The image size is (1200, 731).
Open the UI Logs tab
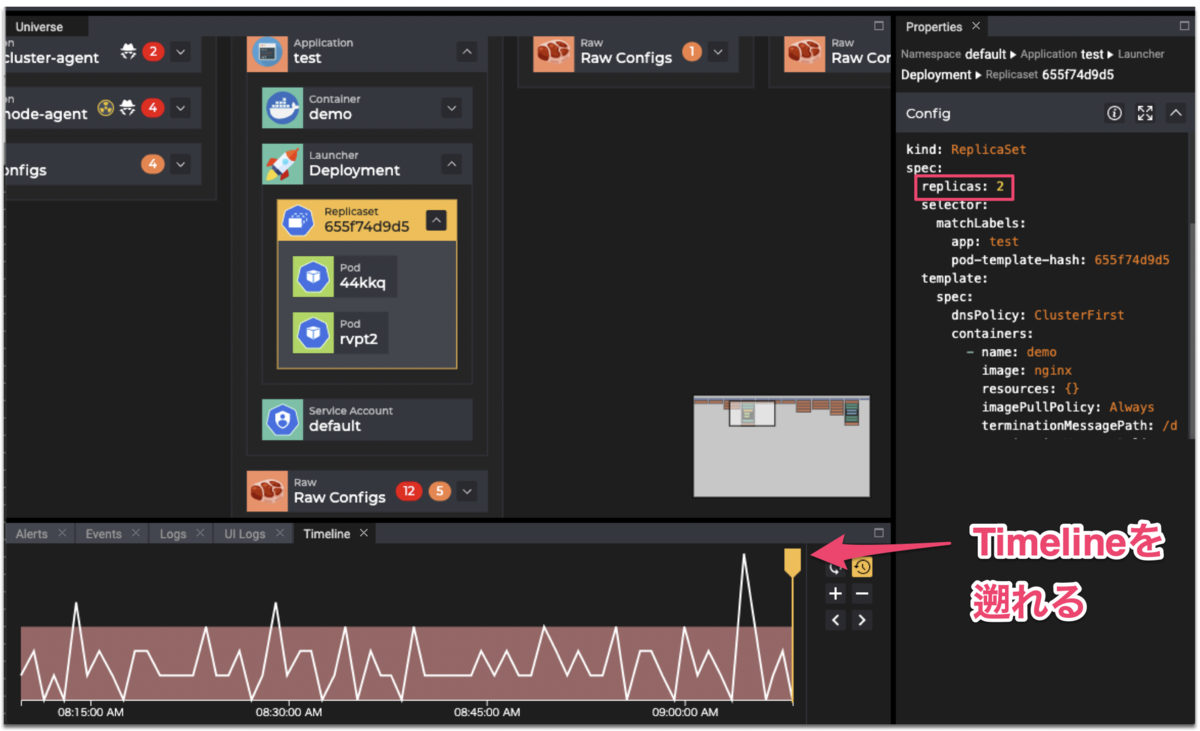(245, 534)
